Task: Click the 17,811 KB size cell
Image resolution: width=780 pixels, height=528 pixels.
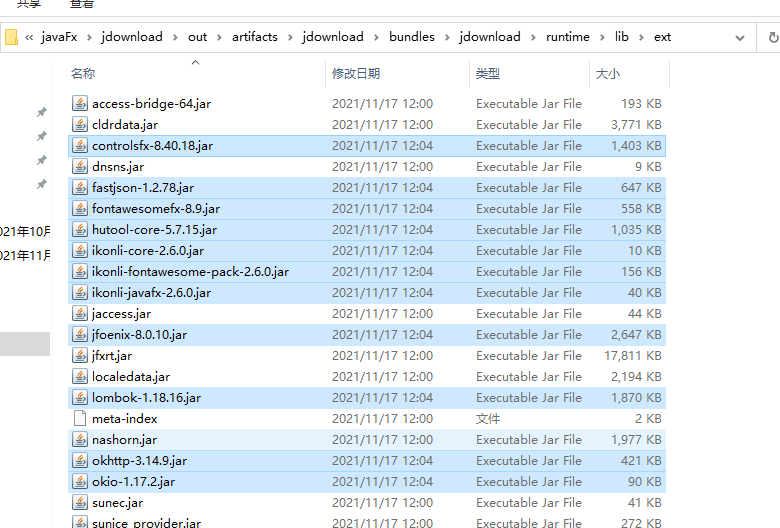Action: point(633,356)
